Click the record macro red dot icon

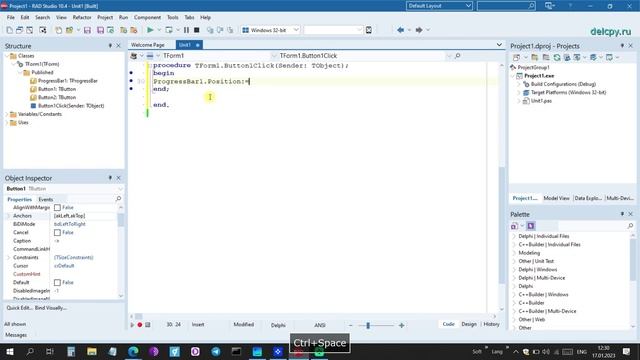140,325
